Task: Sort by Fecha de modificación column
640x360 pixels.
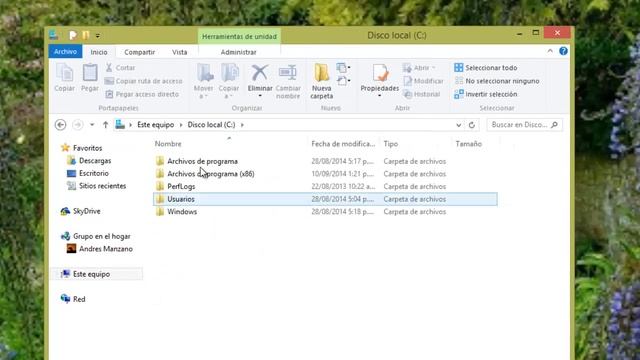Action: pos(343,144)
